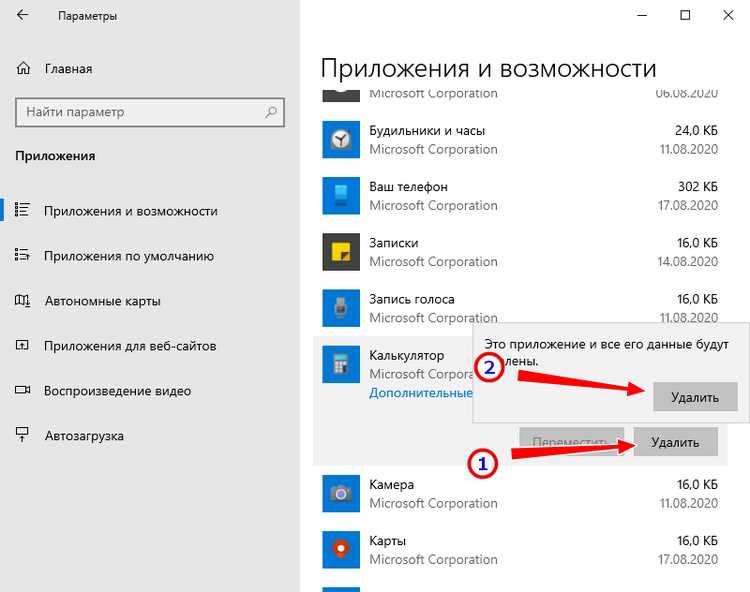Click the Приложения sidebar heading
This screenshot has height=592, width=750.
tap(55, 156)
